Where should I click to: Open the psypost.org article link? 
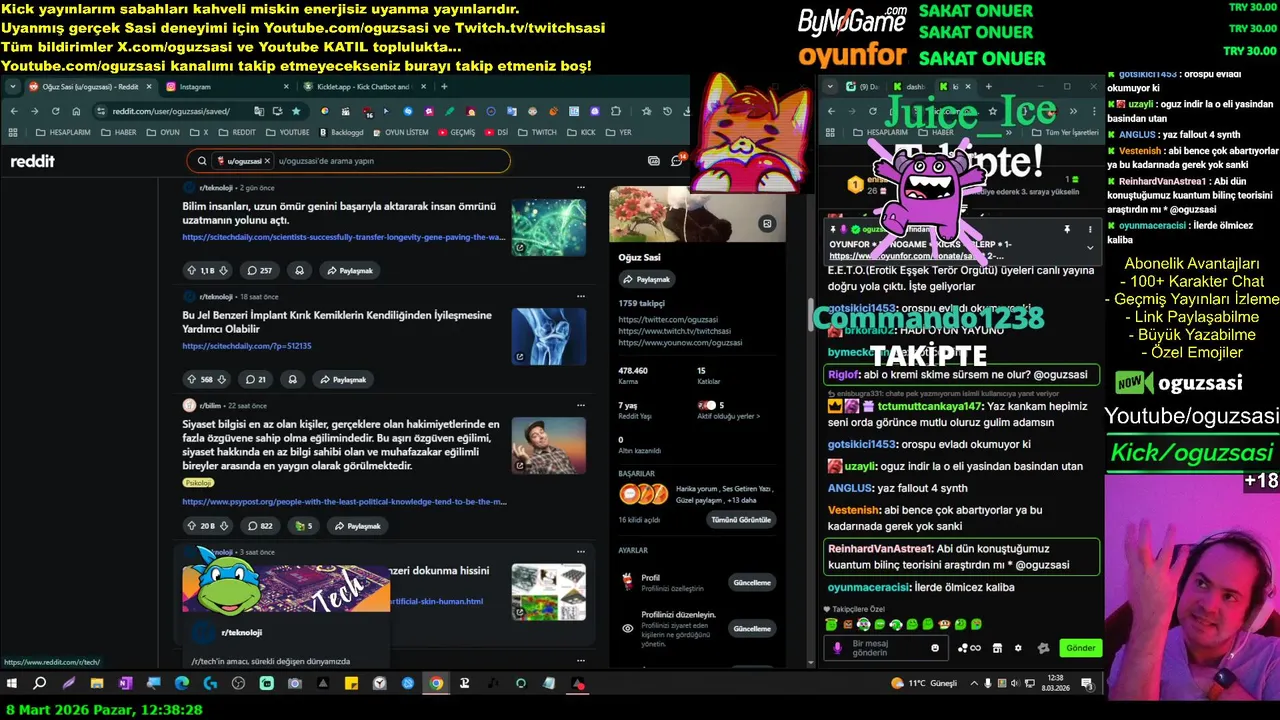pyautogui.click(x=344, y=502)
